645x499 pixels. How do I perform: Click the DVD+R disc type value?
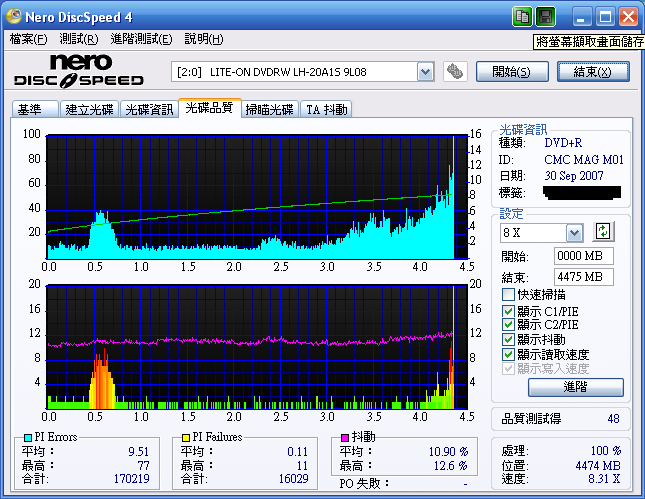click(x=563, y=143)
